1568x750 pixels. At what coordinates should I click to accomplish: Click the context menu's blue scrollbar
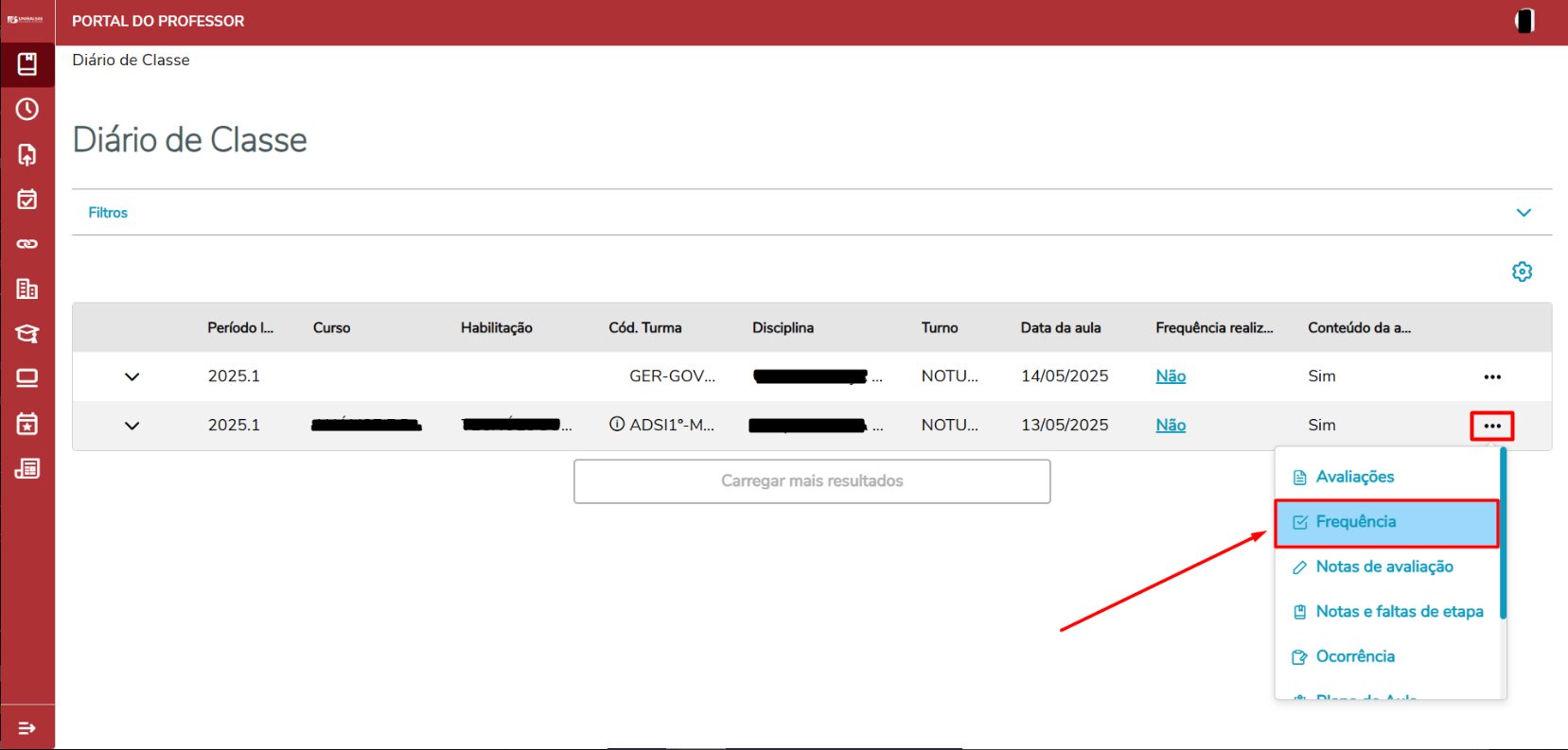(1503, 534)
